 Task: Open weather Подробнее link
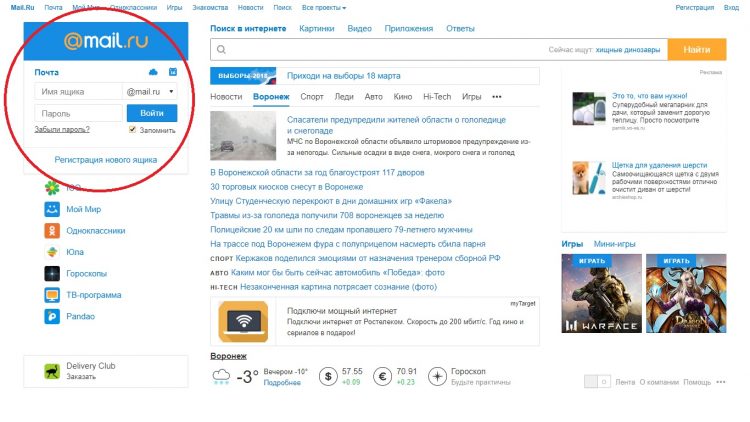[282, 383]
